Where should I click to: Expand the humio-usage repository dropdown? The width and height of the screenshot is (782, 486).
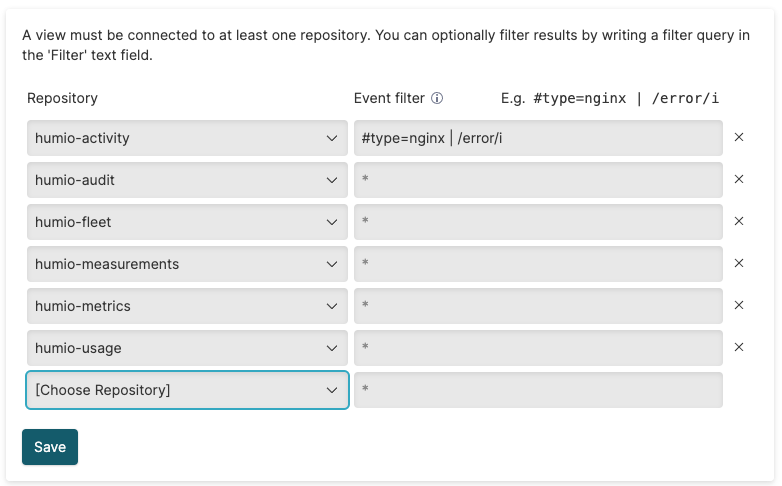tap(187, 348)
